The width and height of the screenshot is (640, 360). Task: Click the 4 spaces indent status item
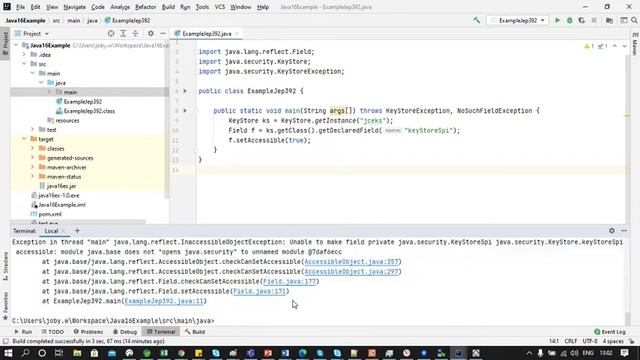(x=613, y=341)
